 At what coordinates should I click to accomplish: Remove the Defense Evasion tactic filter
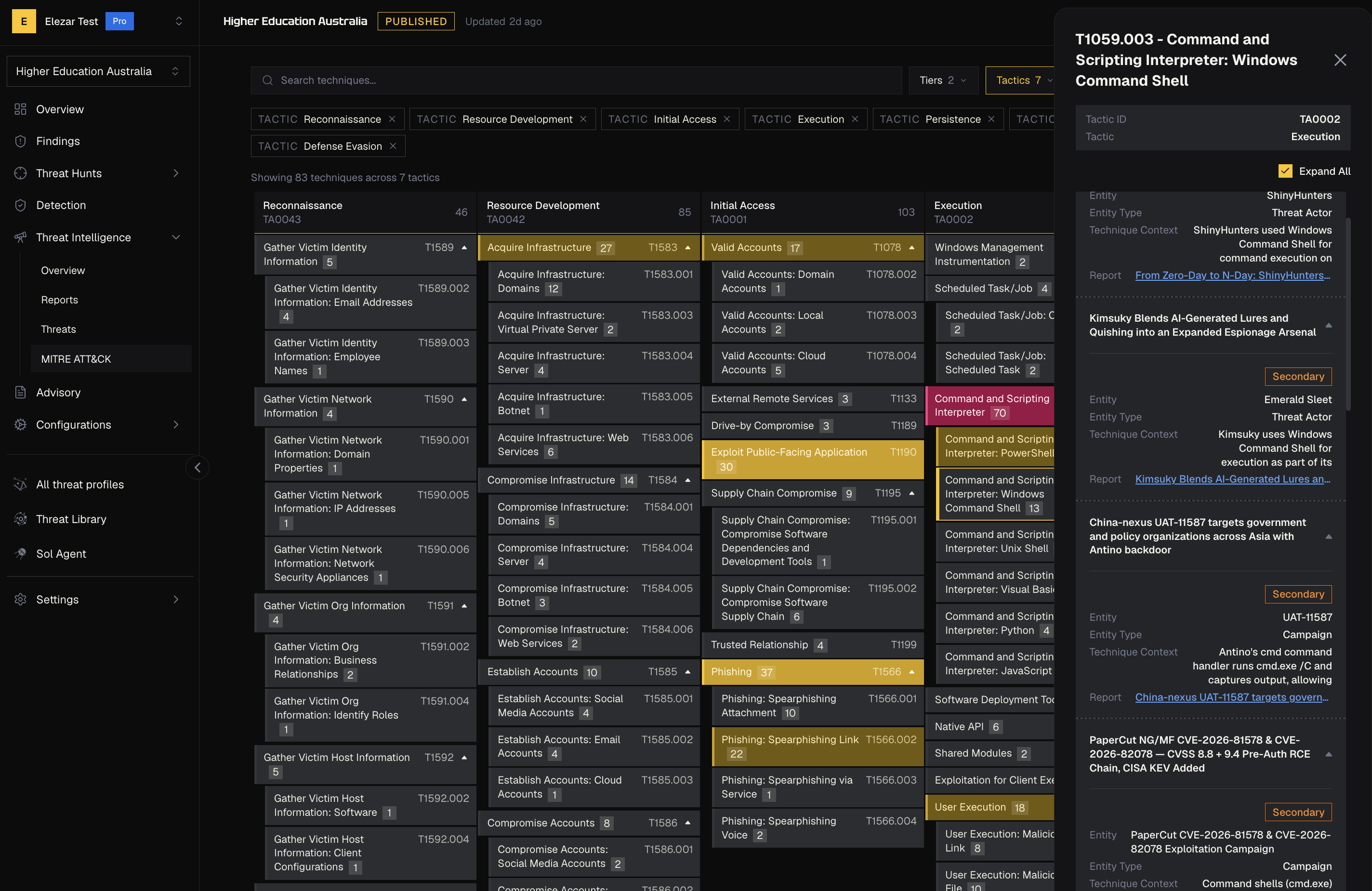click(x=393, y=146)
